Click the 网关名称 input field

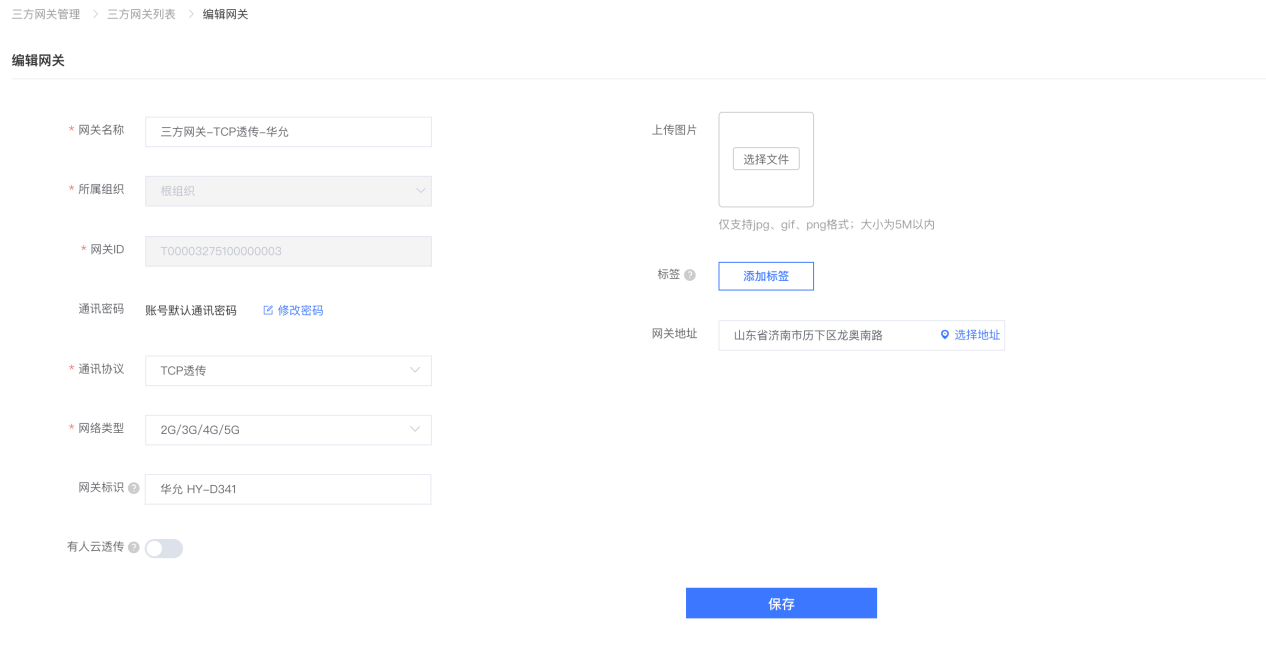coord(288,132)
